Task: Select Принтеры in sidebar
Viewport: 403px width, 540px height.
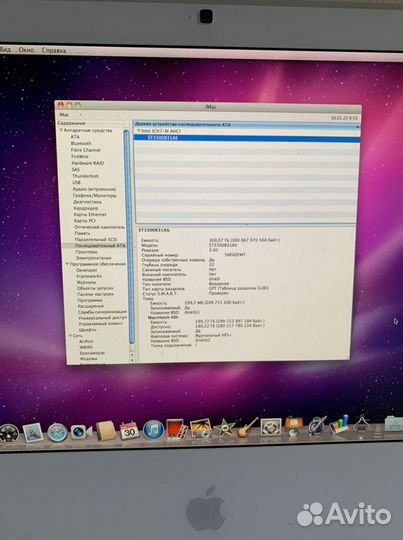Action: pyautogui.click(x=86, y=252)
